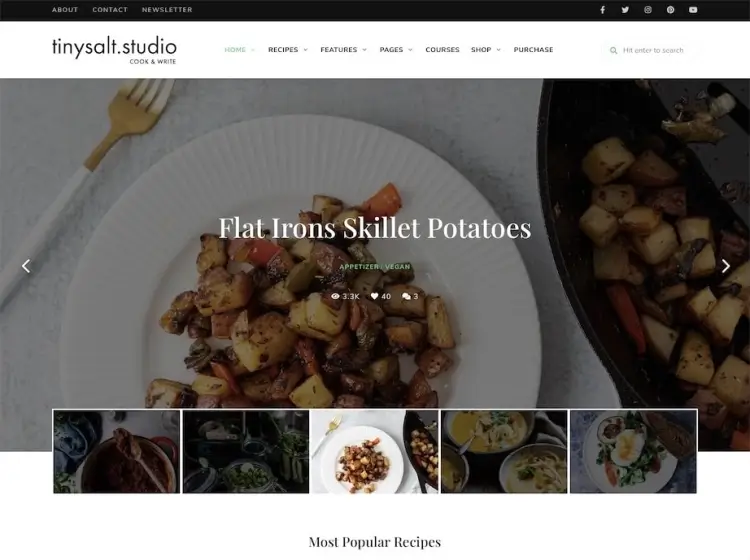Viewport: 750px width, 560px height.
Task: Click Flat Irons Skillet Potatoes title
Action: 375,228
